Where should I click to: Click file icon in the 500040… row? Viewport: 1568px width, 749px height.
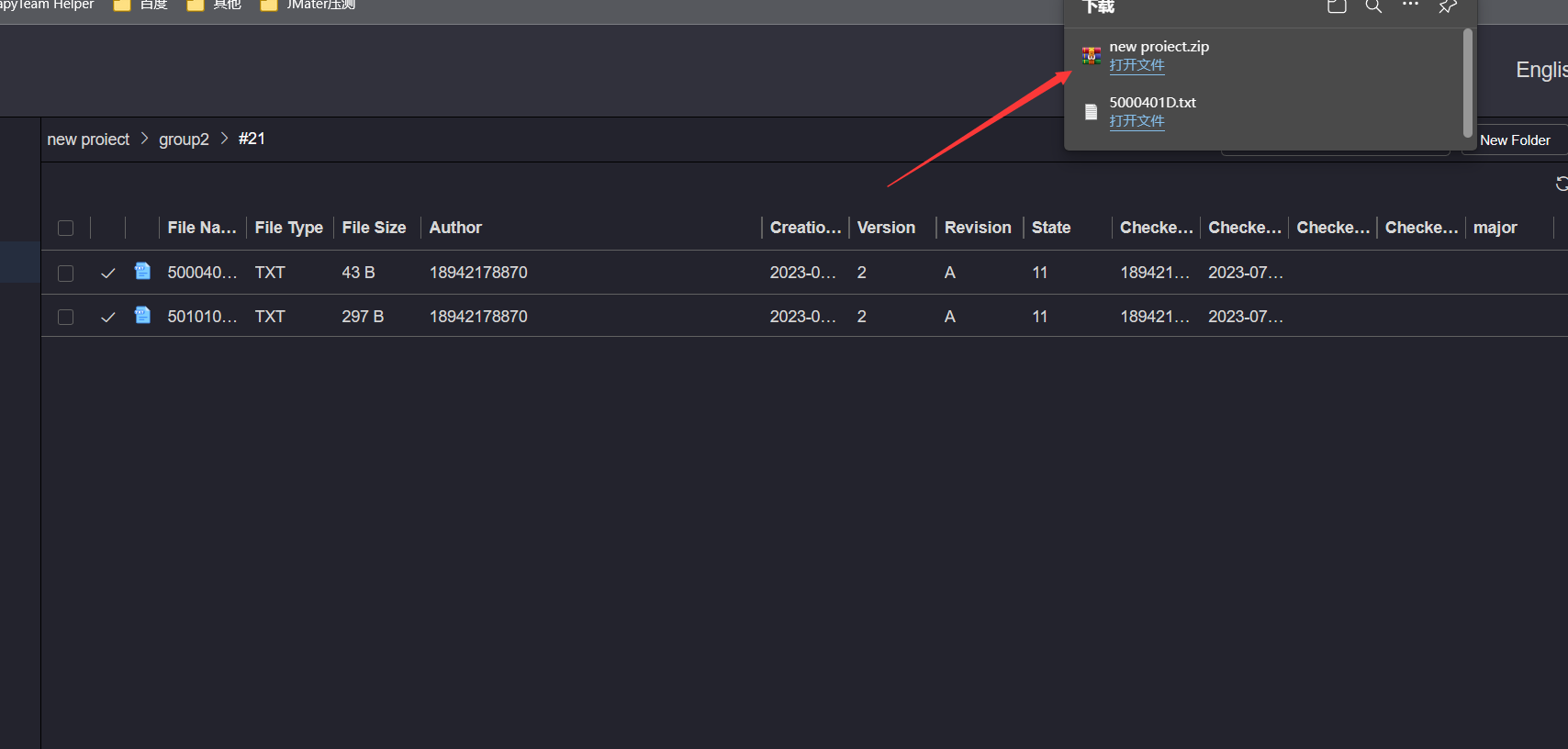pos(142,271)
